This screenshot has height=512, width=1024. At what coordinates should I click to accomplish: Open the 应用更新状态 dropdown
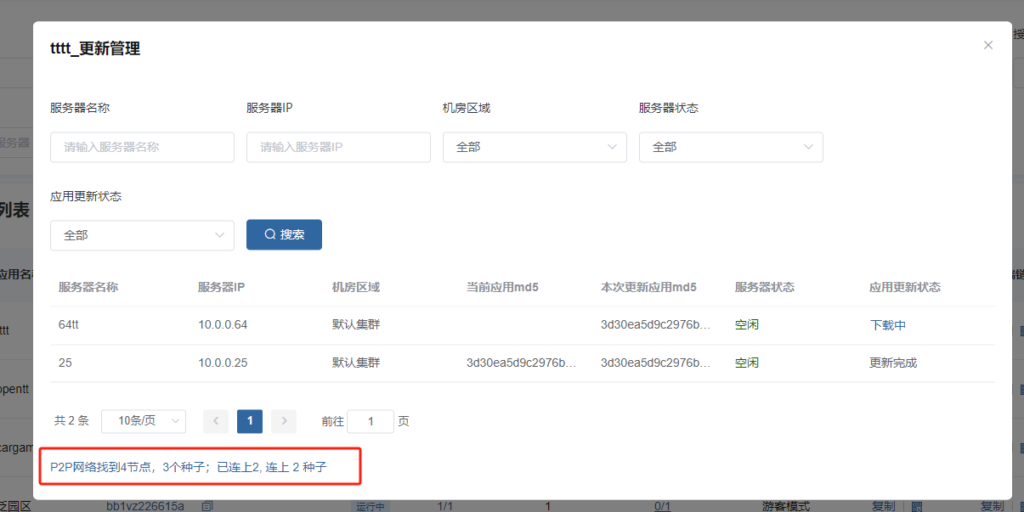142,235
